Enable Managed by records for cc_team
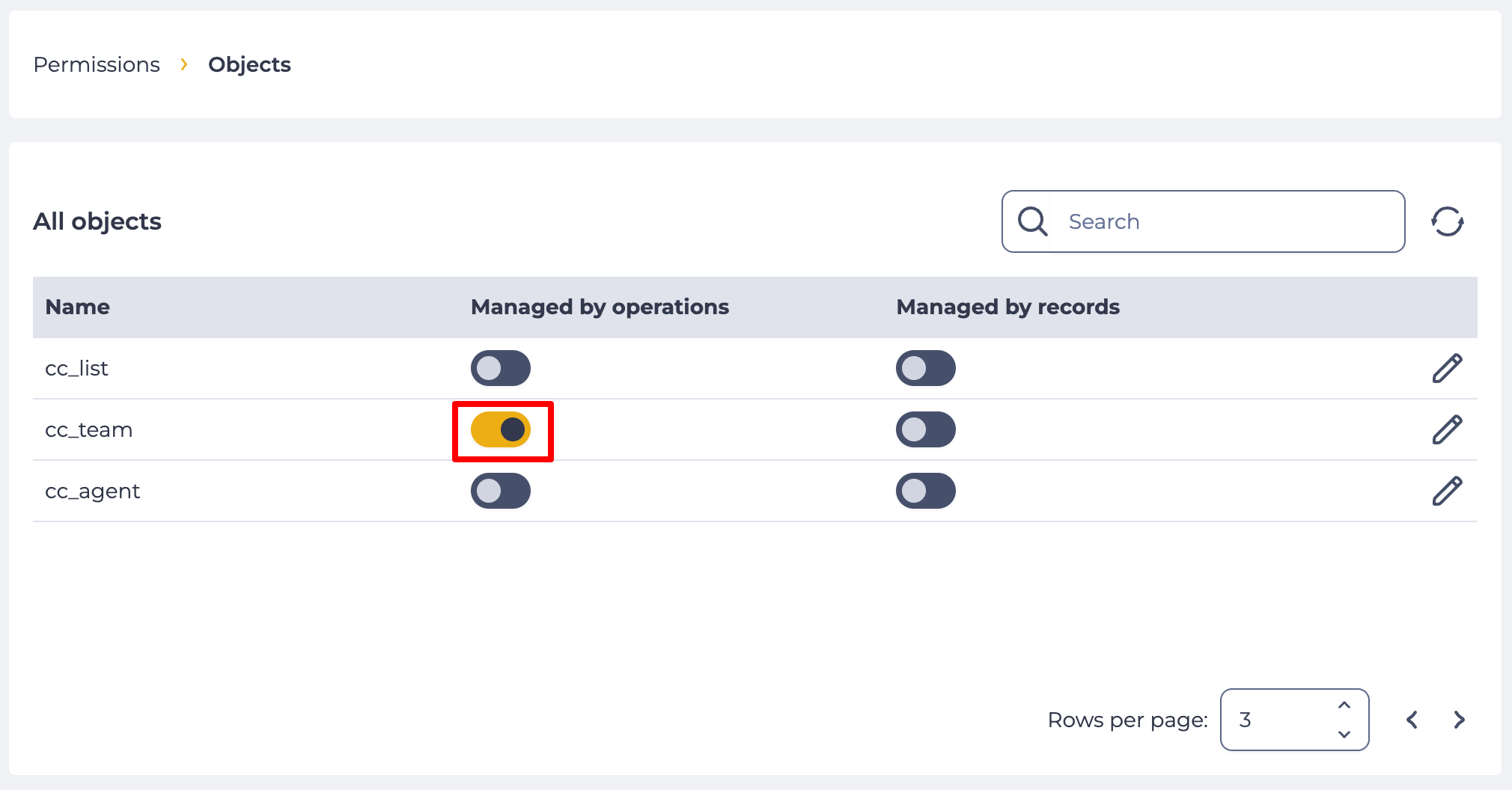 point(926,429)
